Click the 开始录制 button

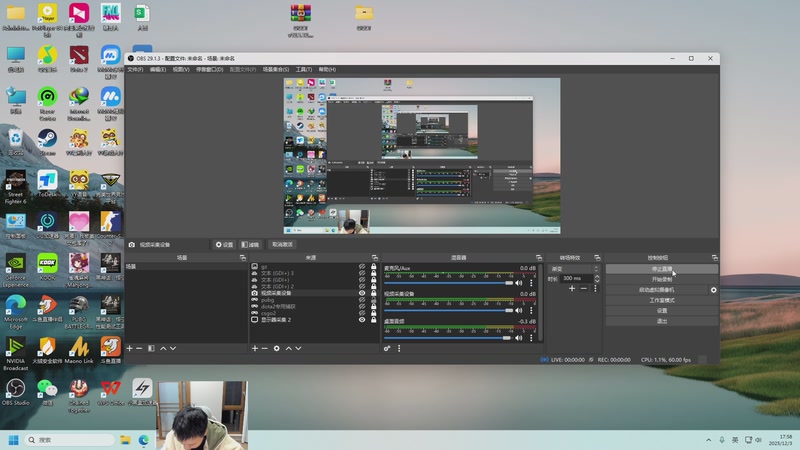tap(662, 279)
